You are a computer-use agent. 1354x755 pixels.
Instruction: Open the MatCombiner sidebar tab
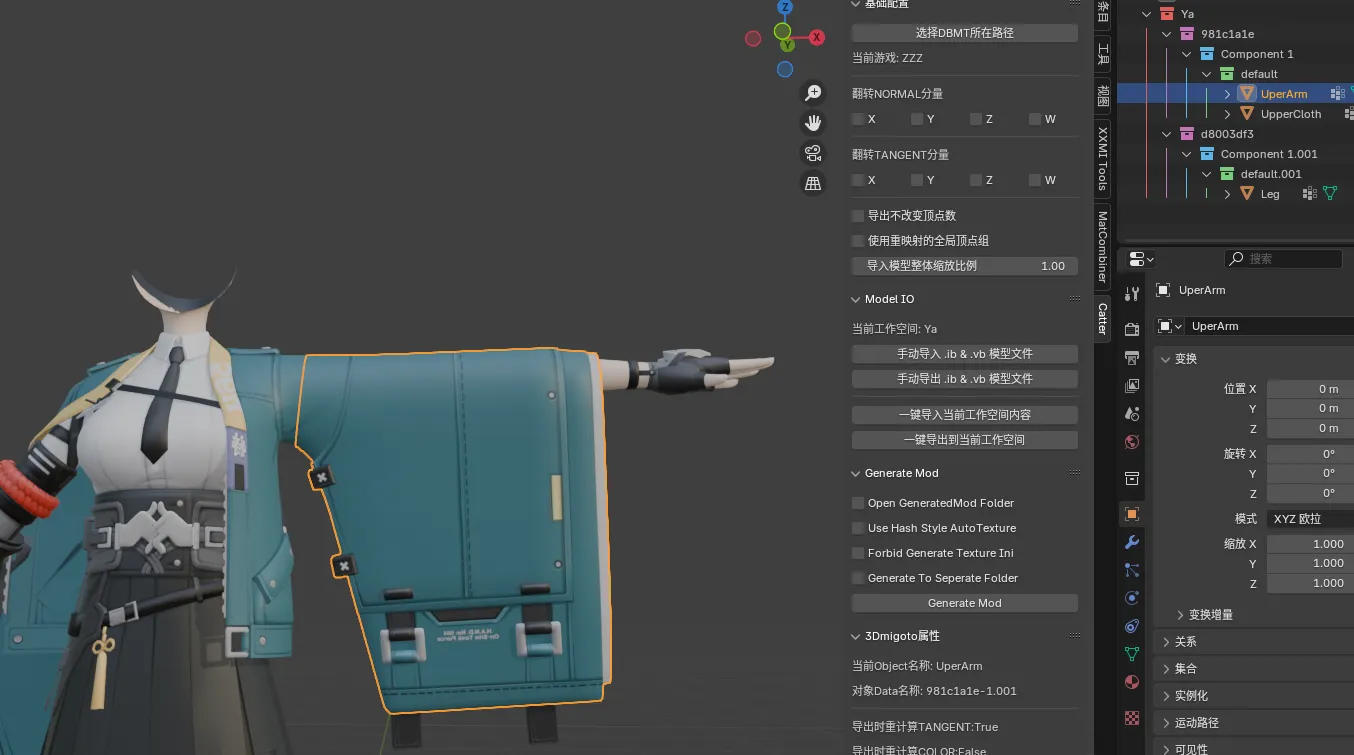coord(1103,246)
